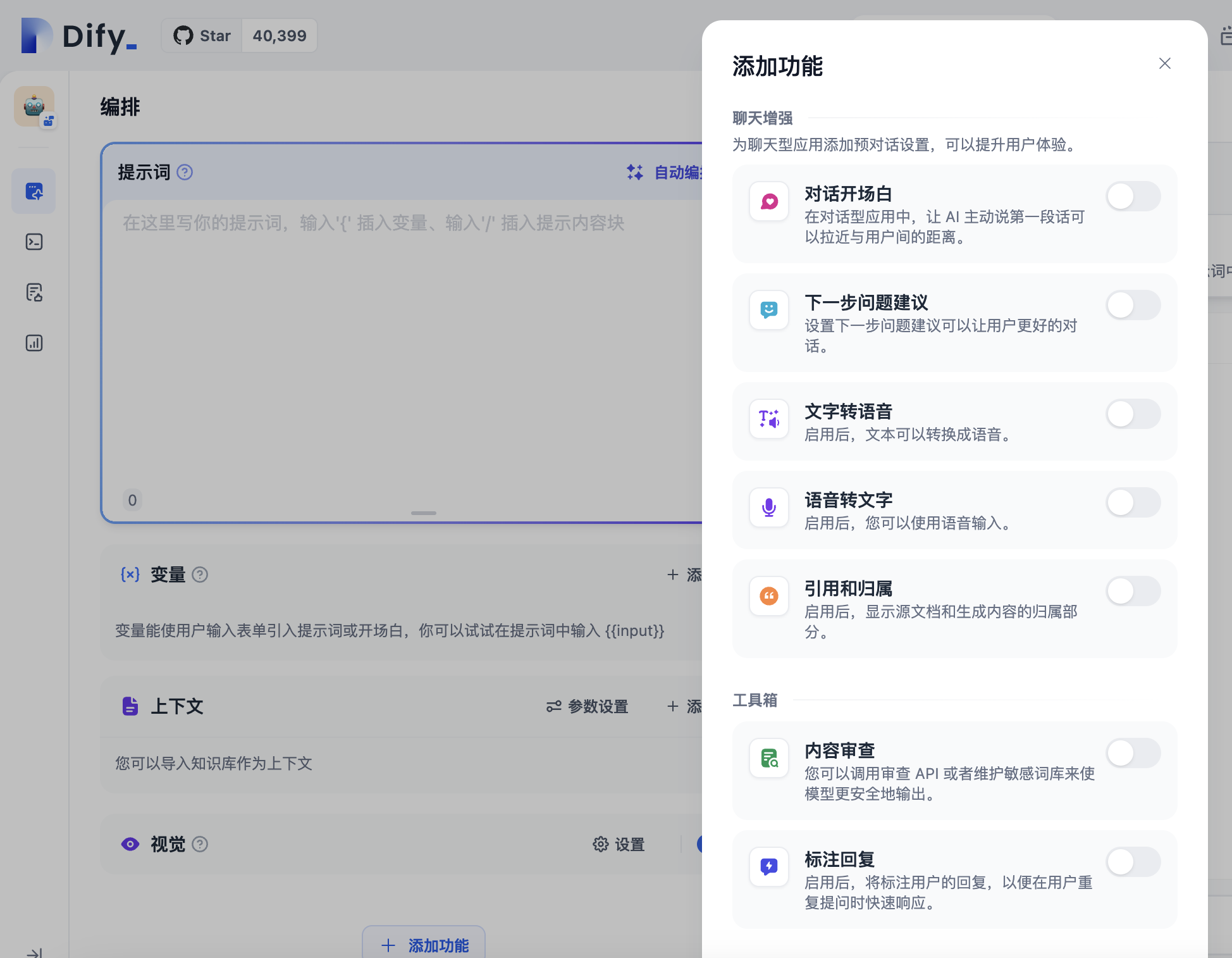Click the robot app avatar icon
This screenshot has width=1232, height=958.
click(x=34, y=106)
